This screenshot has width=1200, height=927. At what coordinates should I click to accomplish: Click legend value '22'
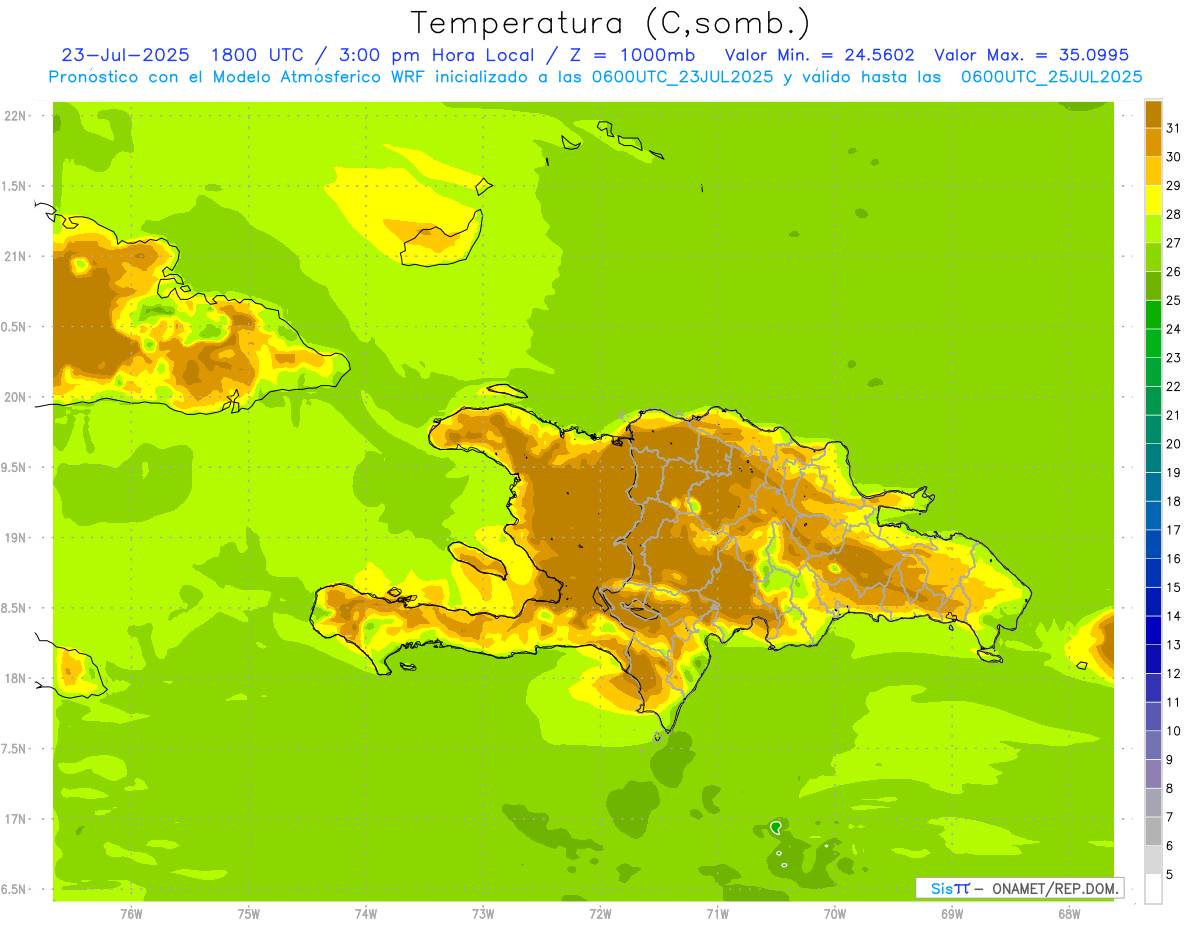pos(1173,386)
